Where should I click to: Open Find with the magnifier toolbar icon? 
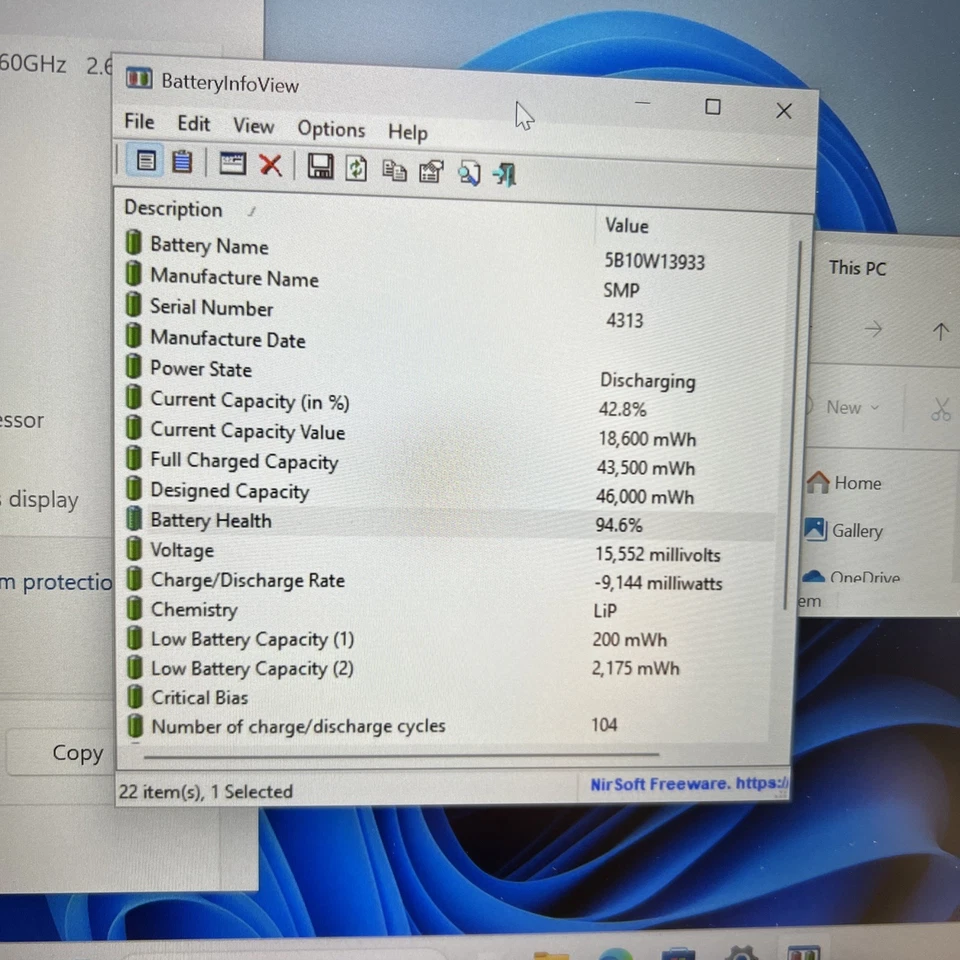click(x=469, y=173)
